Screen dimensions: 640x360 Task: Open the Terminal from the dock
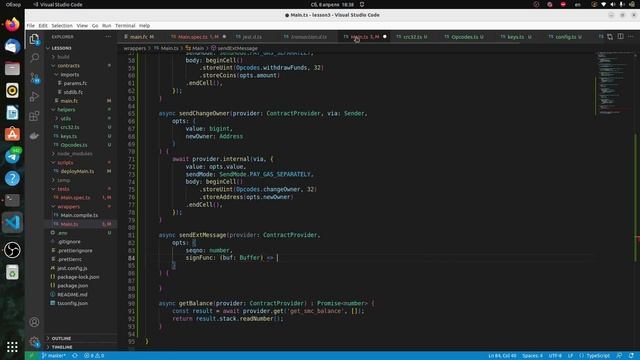(12, 200)
